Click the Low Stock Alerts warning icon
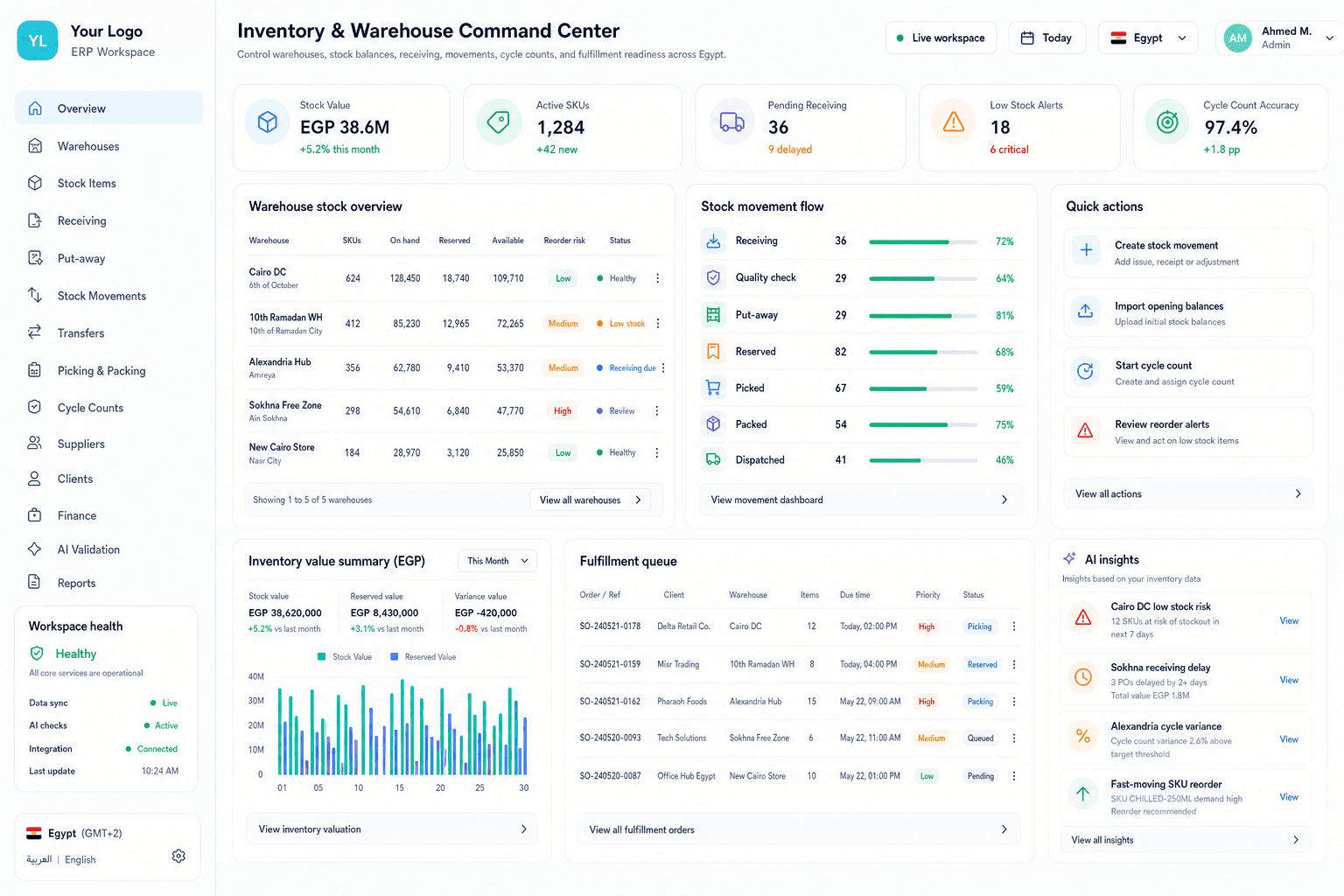Viewport: 1344px width, 896px height. click(954, 122)
